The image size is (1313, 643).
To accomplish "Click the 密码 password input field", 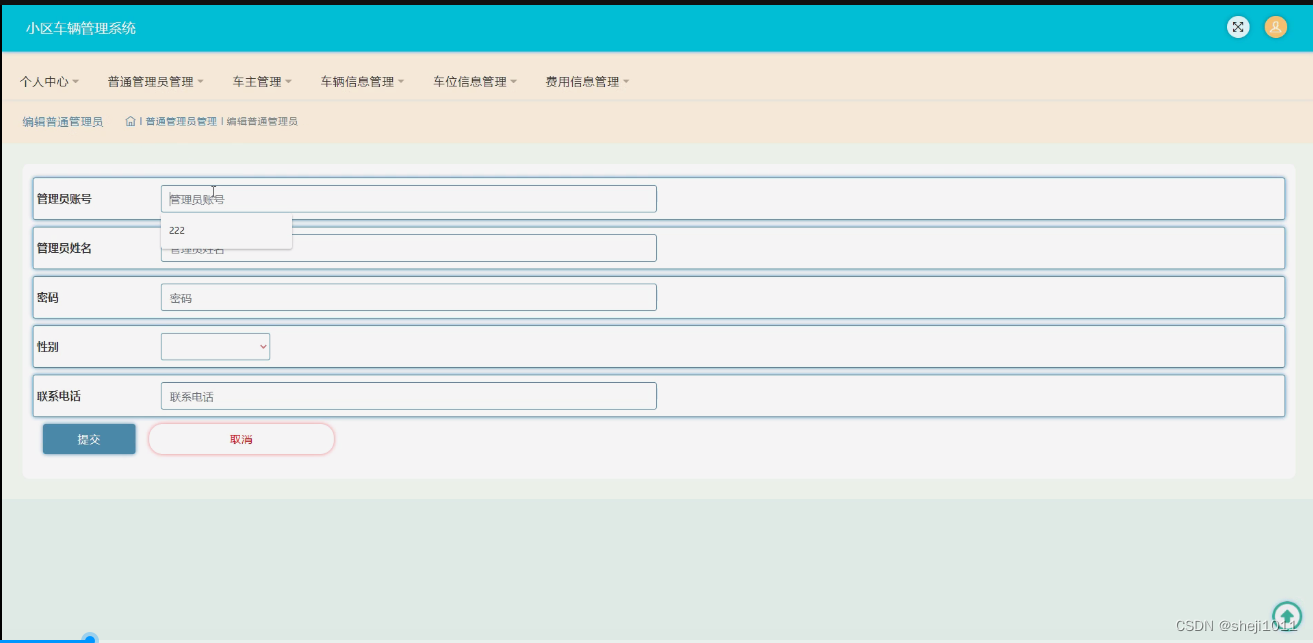I will click(x=408, y=297).
